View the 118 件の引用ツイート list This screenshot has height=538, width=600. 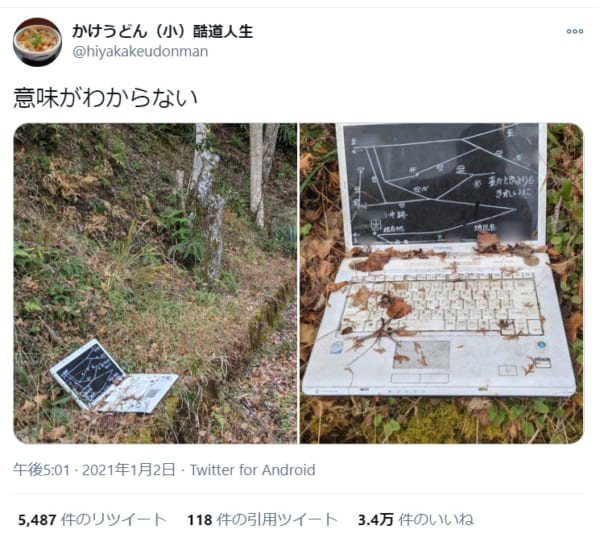tap(262, 520)
